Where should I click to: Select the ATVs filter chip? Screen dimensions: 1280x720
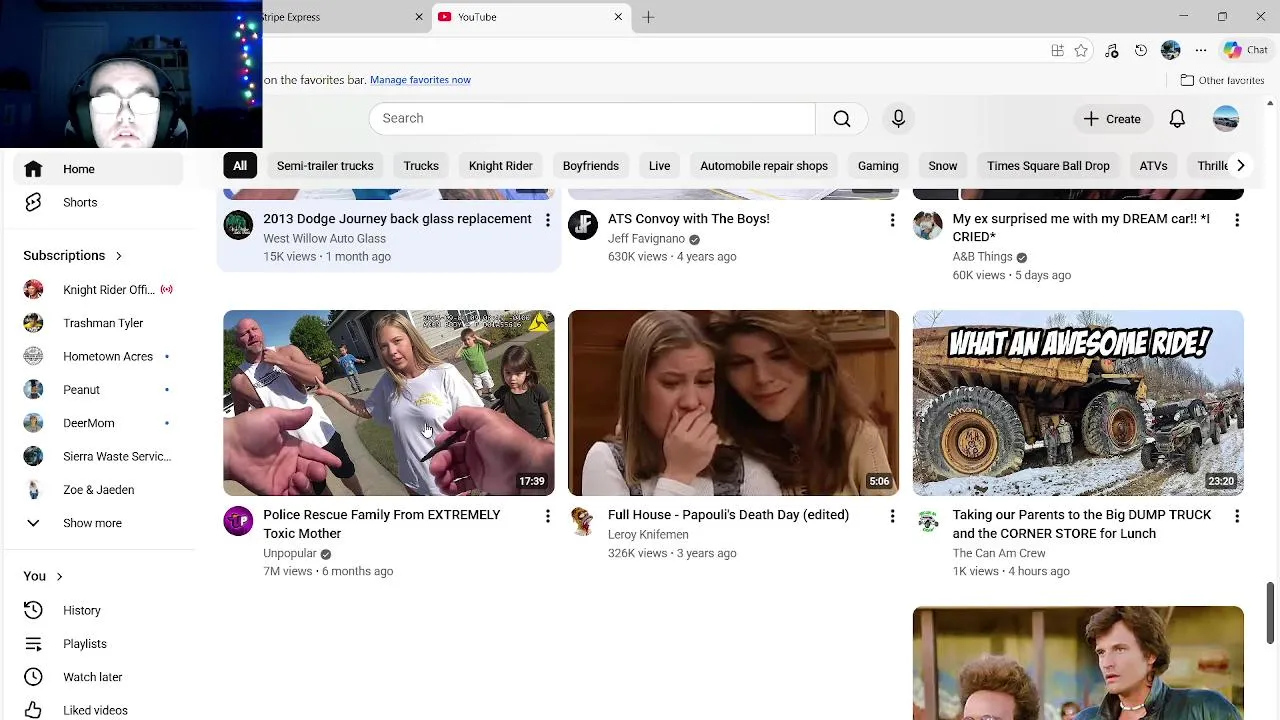pos(1153,166)
